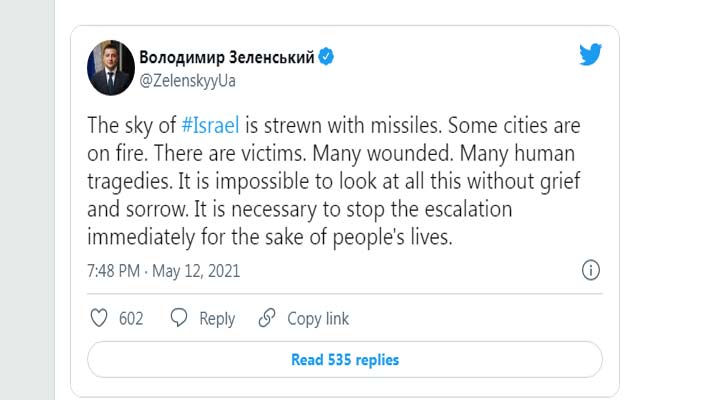
Task: Open the tweet info circle icon
Action: 590,270
